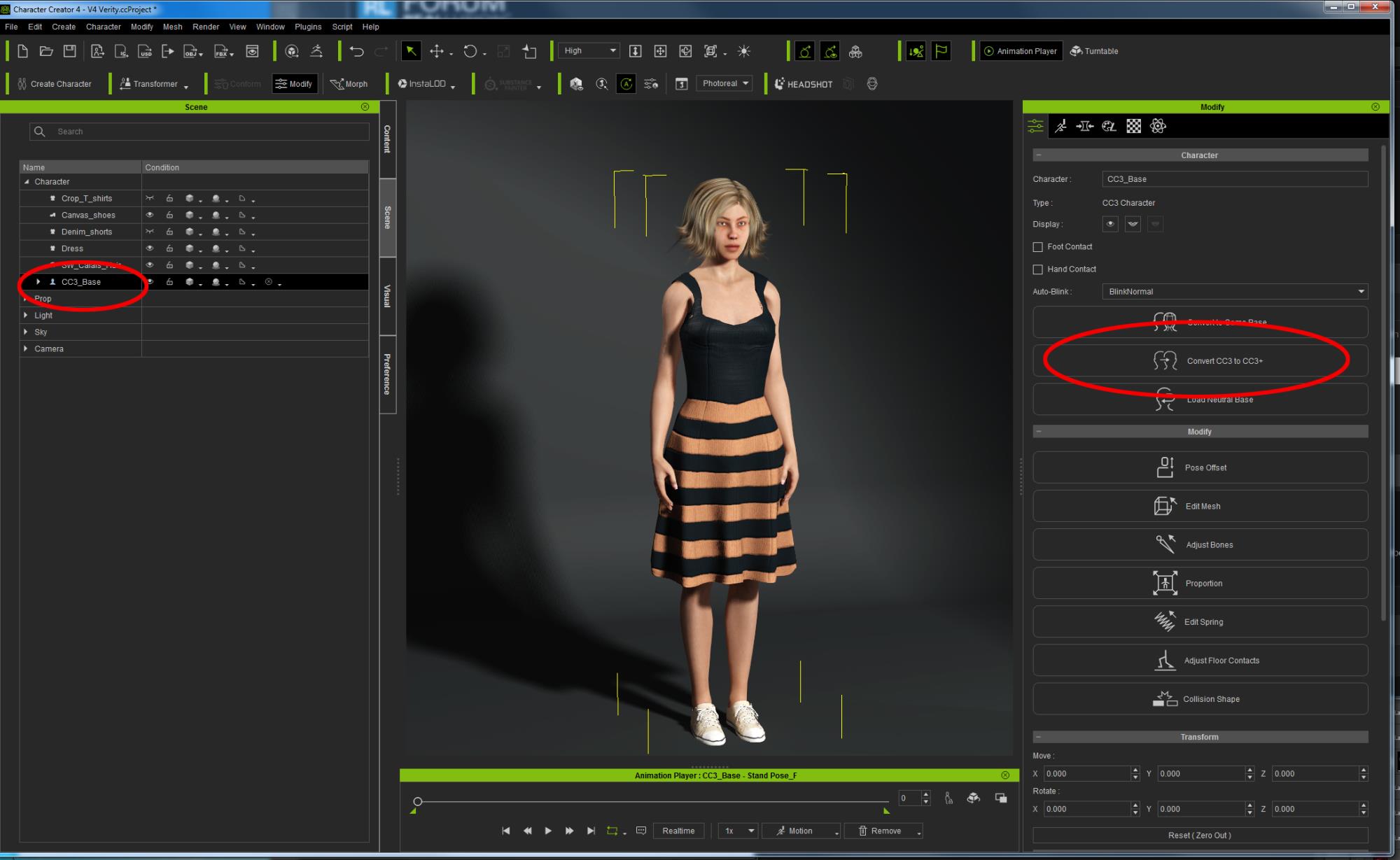Viewport: 1400px width, 860px height.
Task: Open the 1x playback speed dropdown
Action: pos(738,831)
